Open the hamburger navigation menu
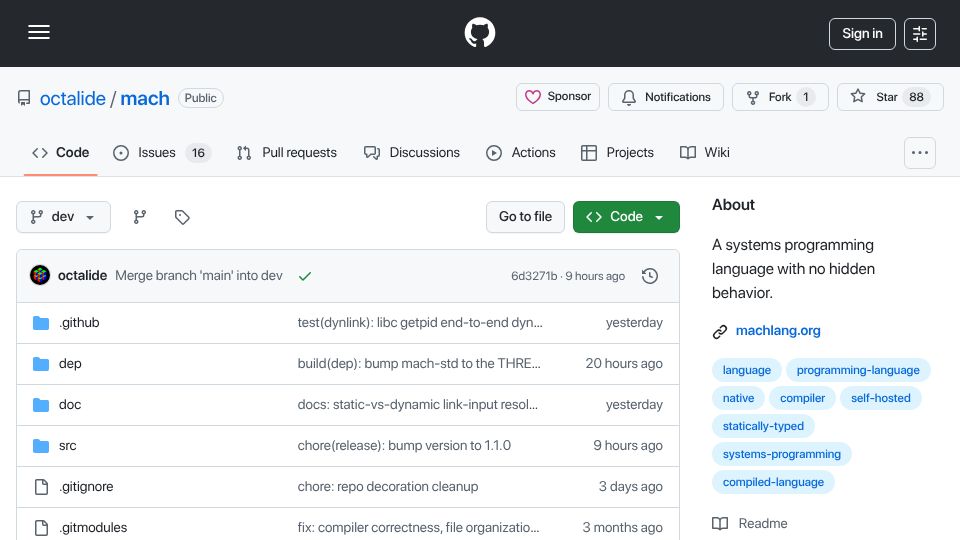 (x=39, y=32)
